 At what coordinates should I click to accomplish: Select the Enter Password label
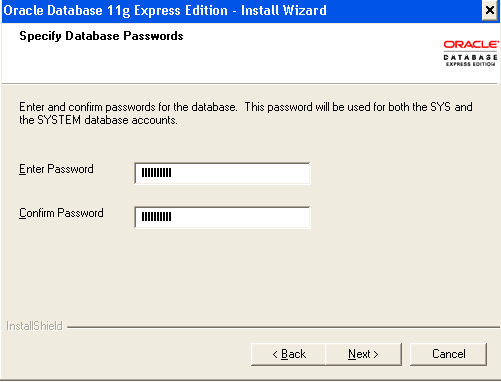coord(56,169)
